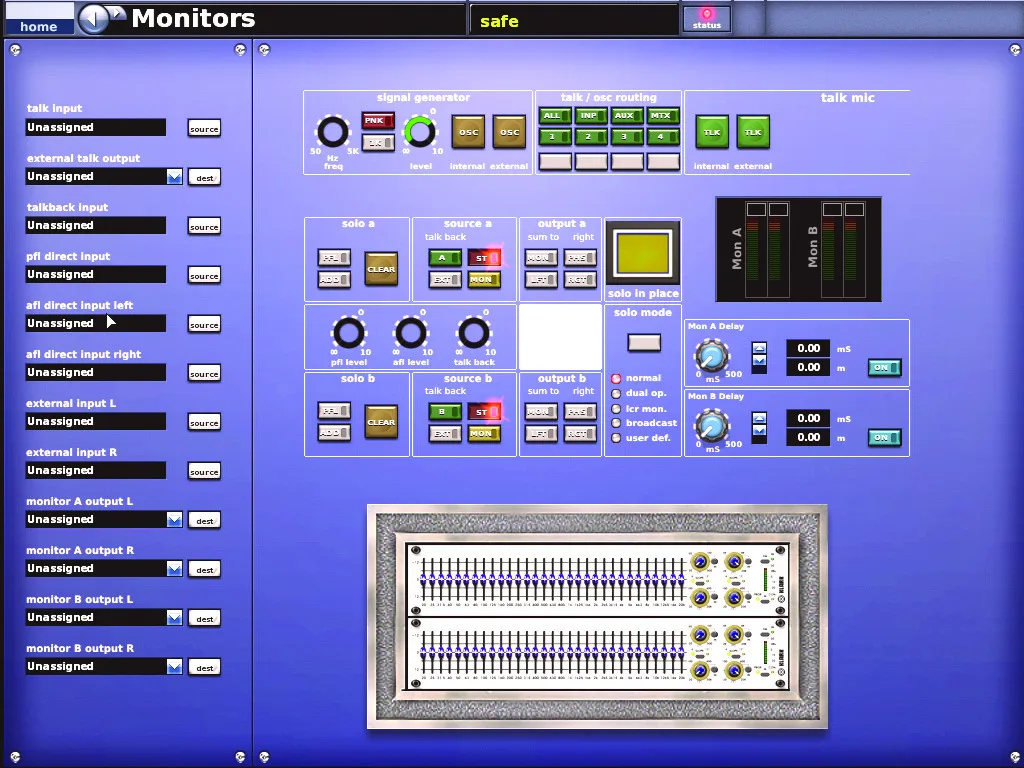The height and width of the screenshot is (768, 1024).
Task: Adjust the afl level knob
Action: tap(411, 333)
